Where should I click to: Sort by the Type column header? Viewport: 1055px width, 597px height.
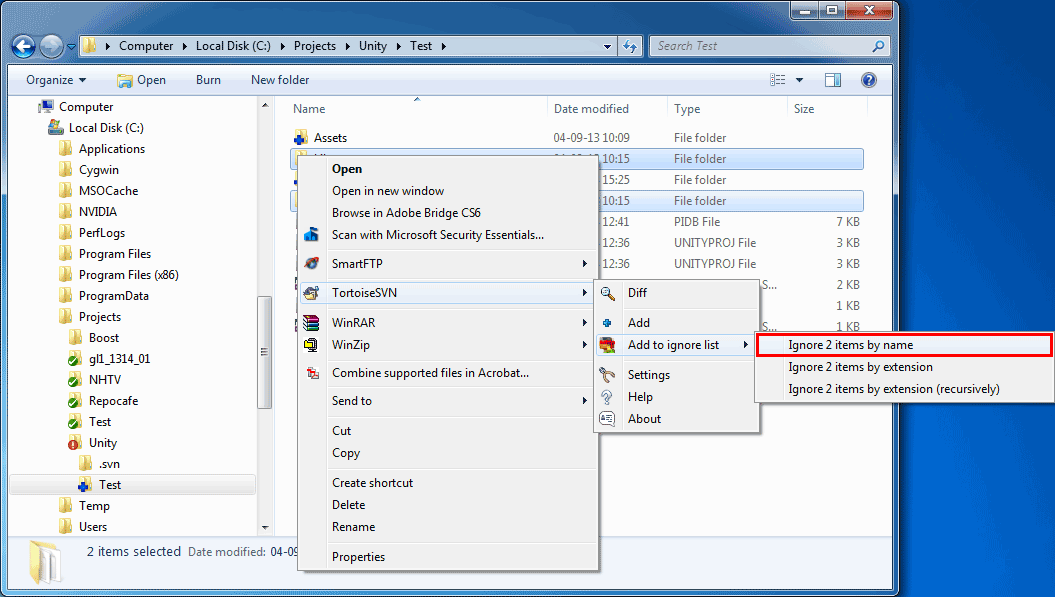[687, 108]
